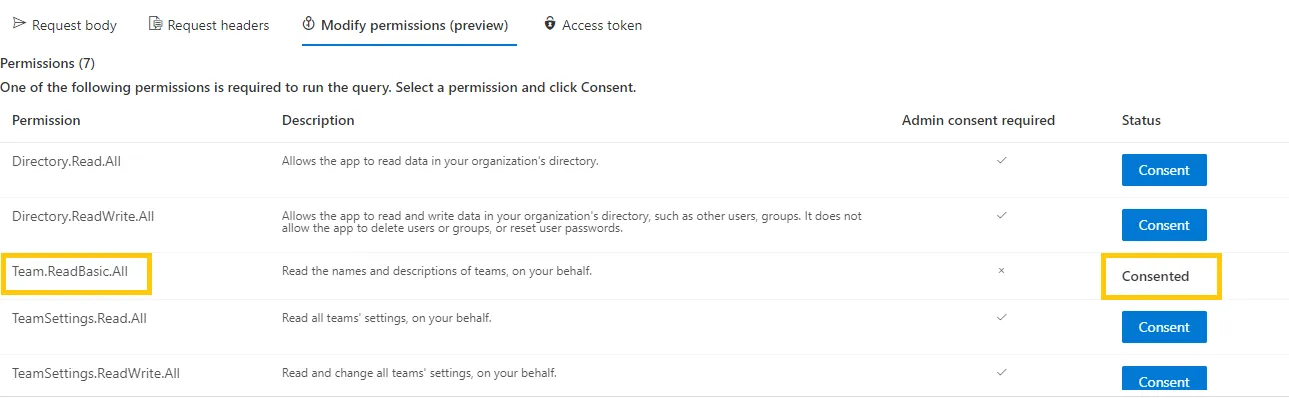1289x398 pixels.
Task: Click the admin consent cross for Team.ReadBasic.All
Action: pyautogui.click(x=1001, y=270)
